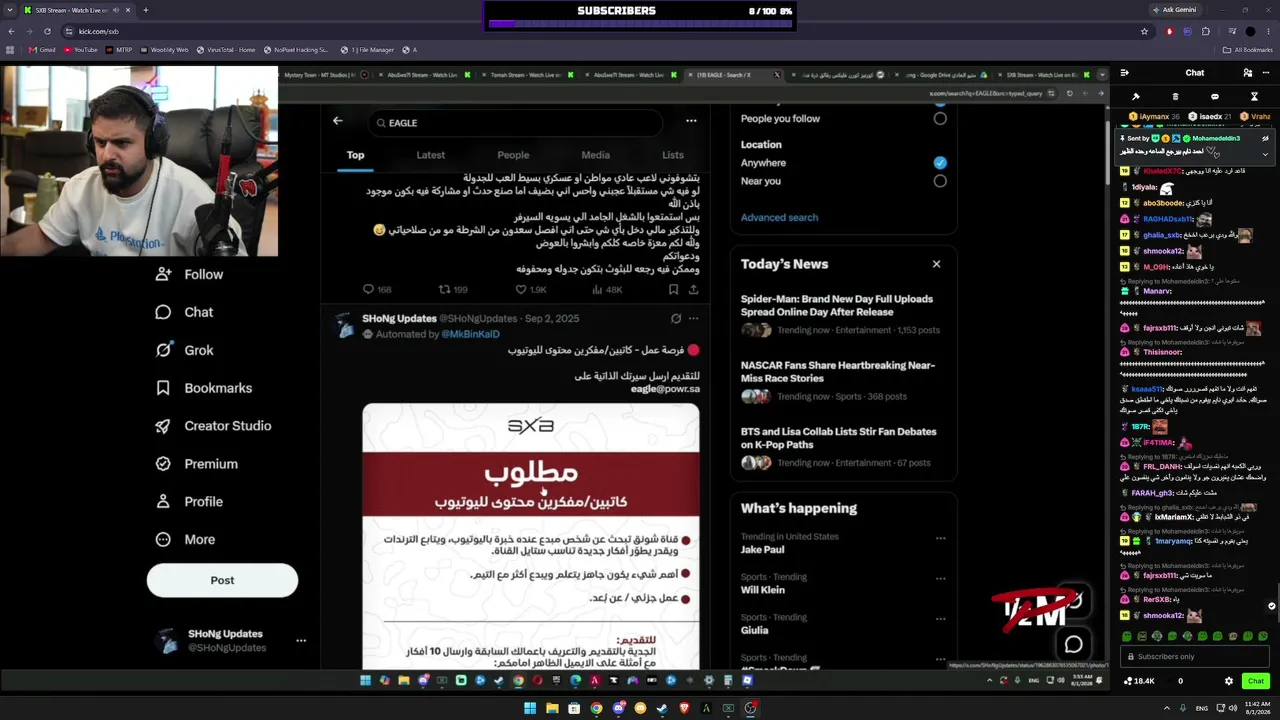Click the Subscribers only chat input

pos(1195,657)
